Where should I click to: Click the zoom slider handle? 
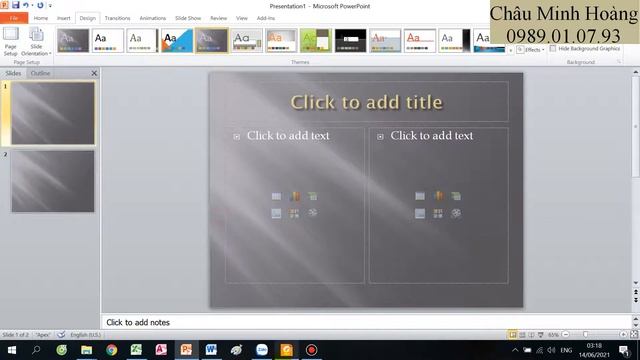(x=585, y=335)
